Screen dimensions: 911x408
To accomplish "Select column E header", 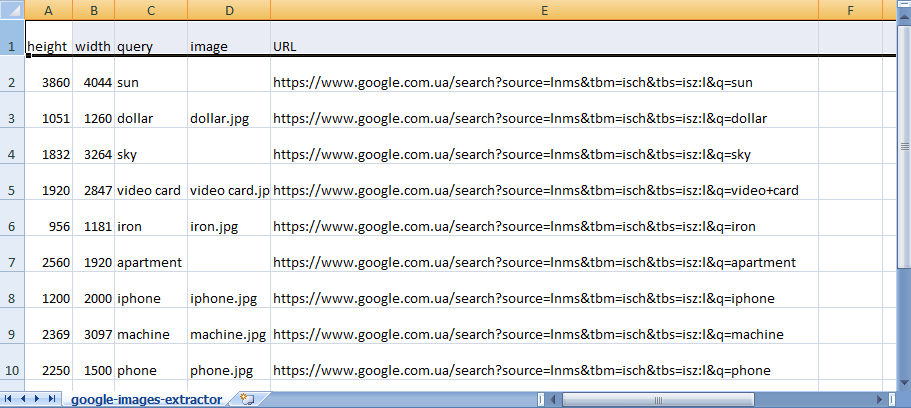I will (544, 10).
